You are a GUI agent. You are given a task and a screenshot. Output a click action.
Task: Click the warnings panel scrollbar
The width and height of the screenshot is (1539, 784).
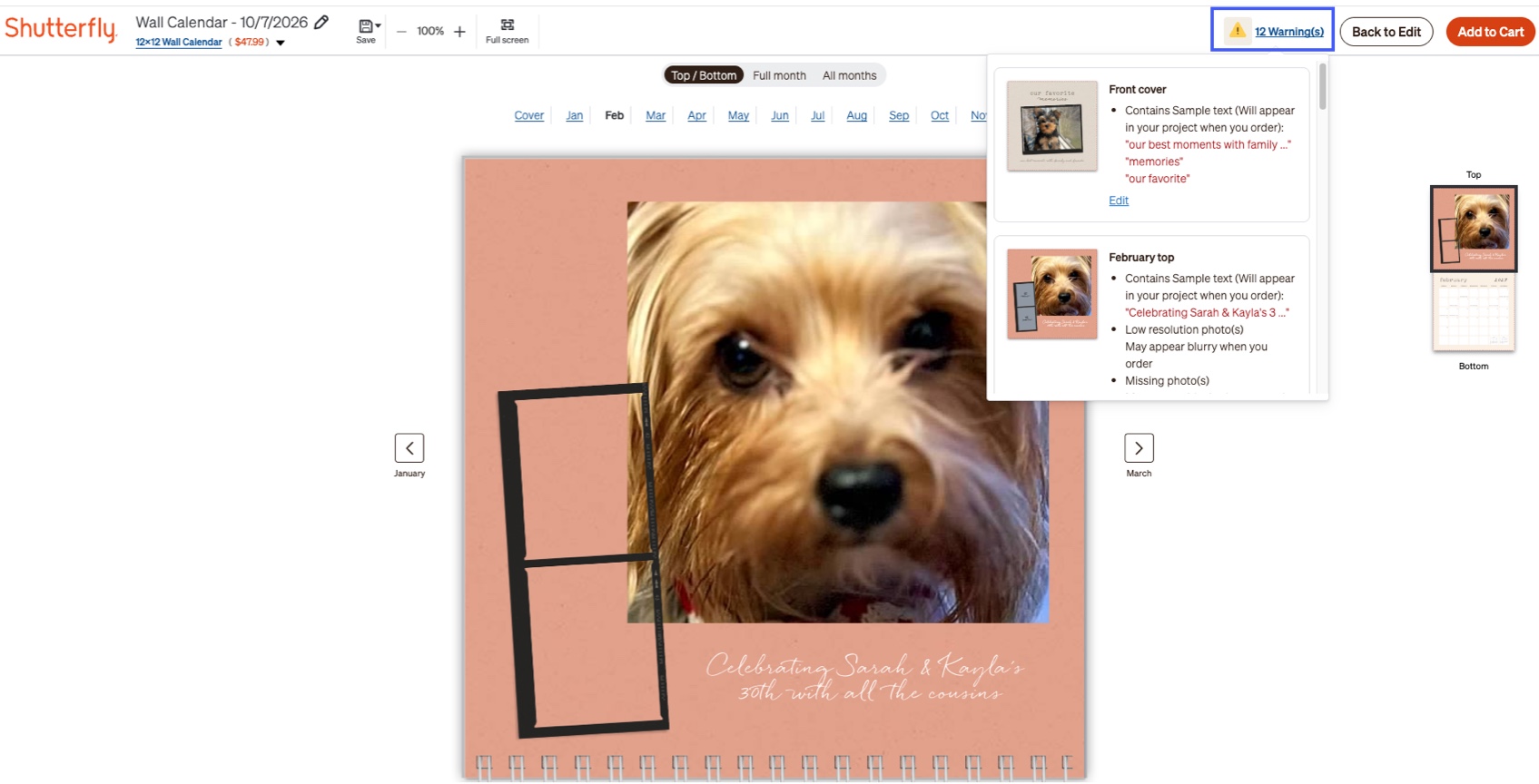pyautogui.click(x=1322, y=86)
